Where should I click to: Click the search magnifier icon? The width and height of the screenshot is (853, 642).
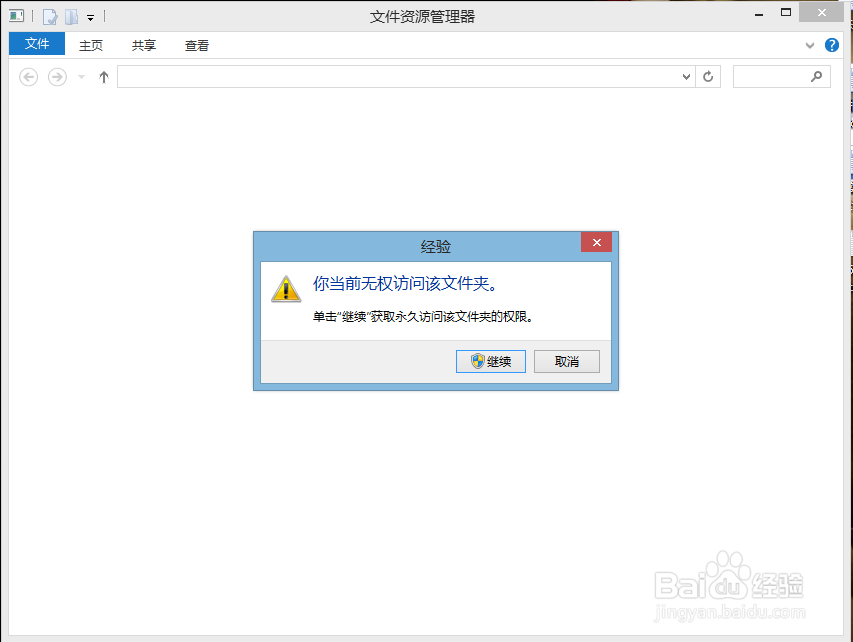(818, 76)
